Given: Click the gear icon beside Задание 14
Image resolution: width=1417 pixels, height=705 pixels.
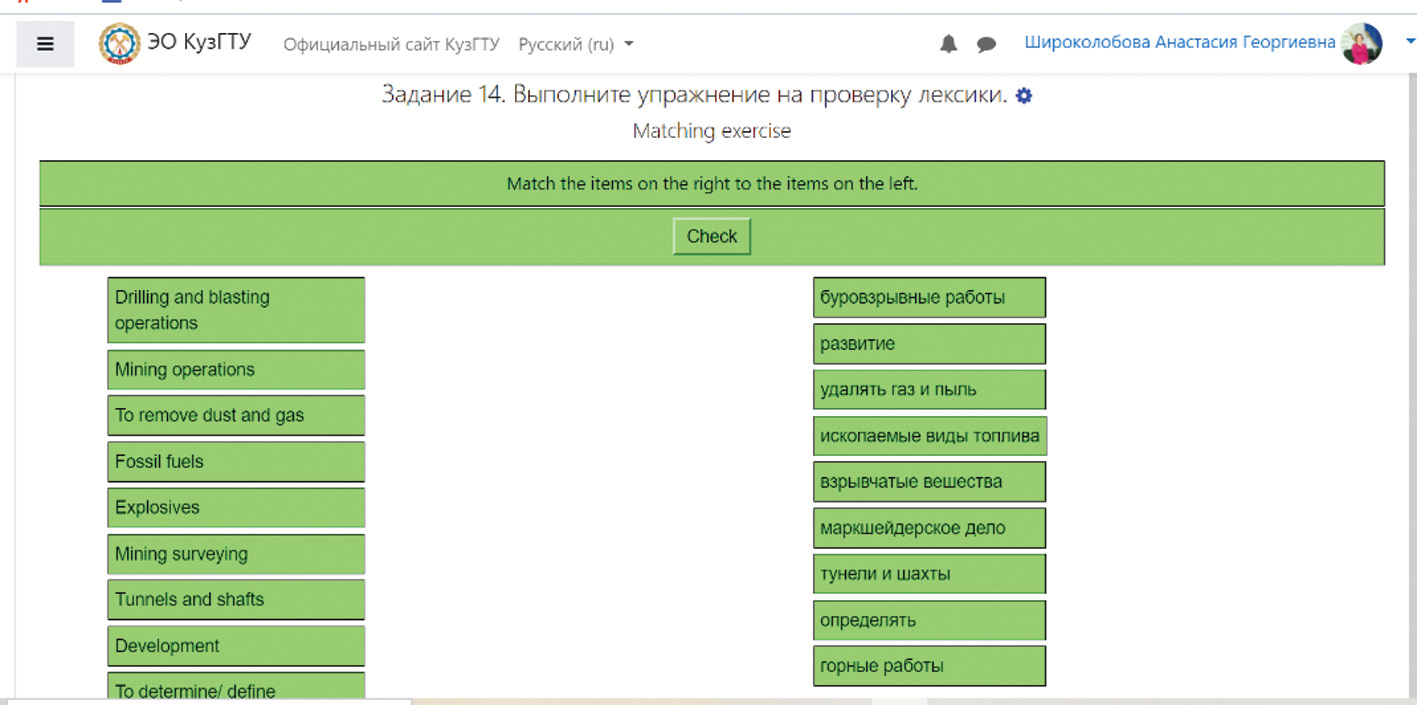Looking at the screenshot, I should (x=1024, y=96).
